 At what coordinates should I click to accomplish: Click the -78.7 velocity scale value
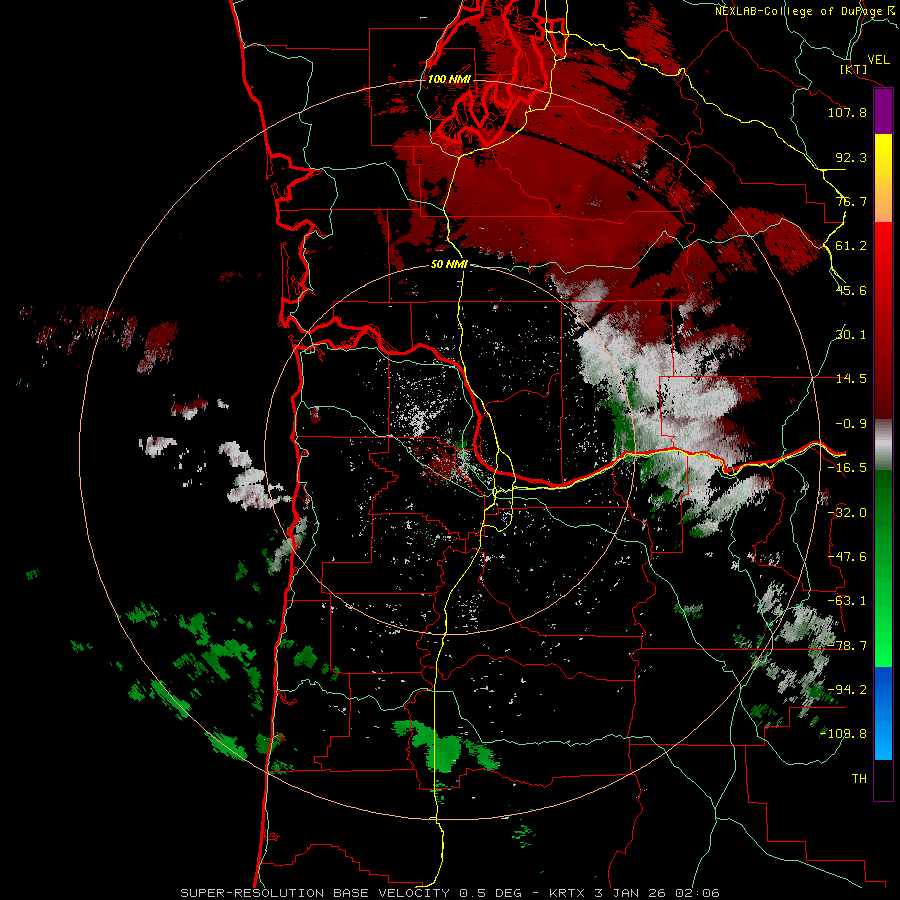point(847,646)
